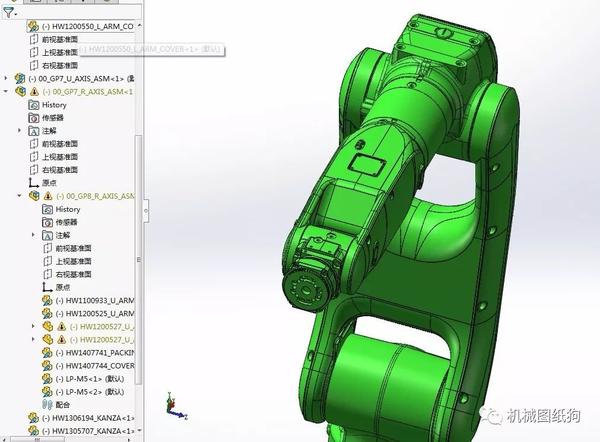Click the 注解 annotations icon under 00_GP8_R_AXIS_ASM

pos(47,235)
